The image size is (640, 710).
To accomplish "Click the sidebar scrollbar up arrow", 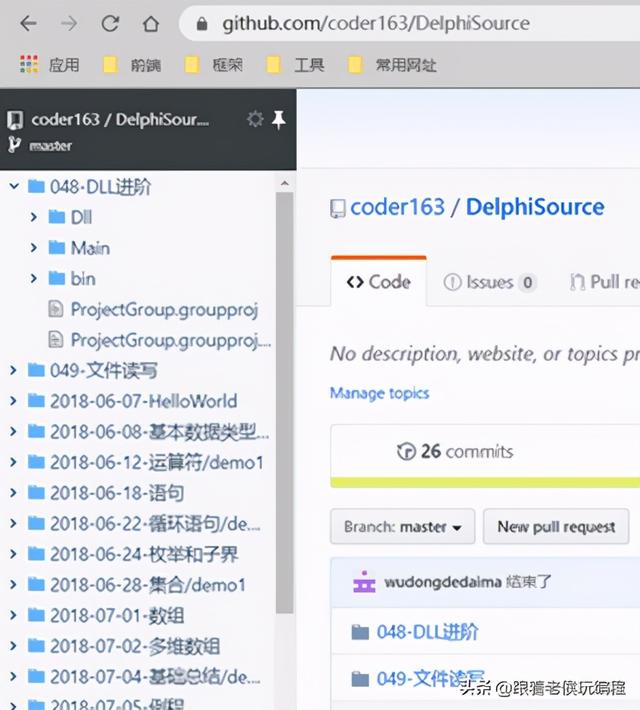I will coord(284,183).
